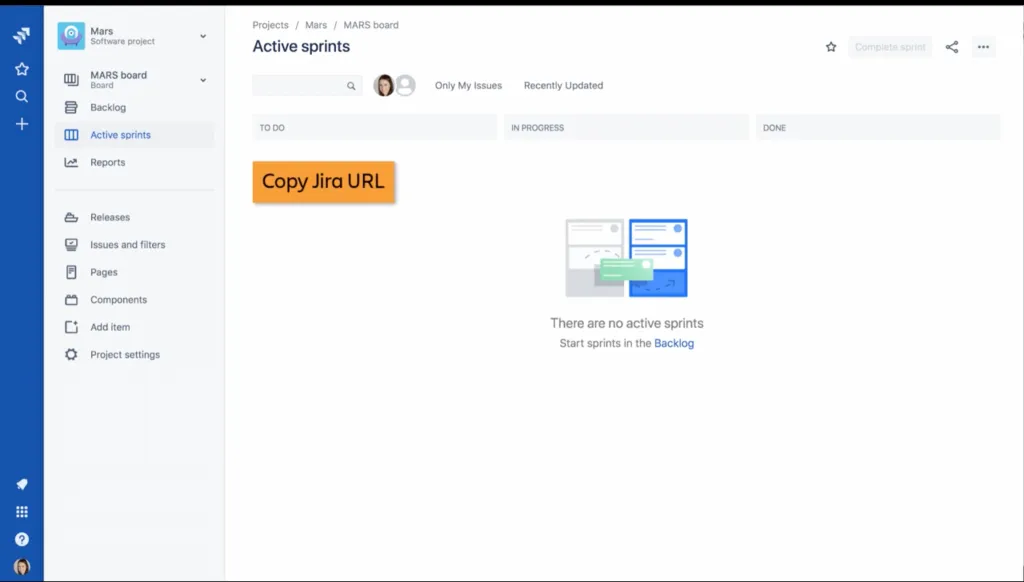Click the Issues and filters monitor icon

coord(71,244)
